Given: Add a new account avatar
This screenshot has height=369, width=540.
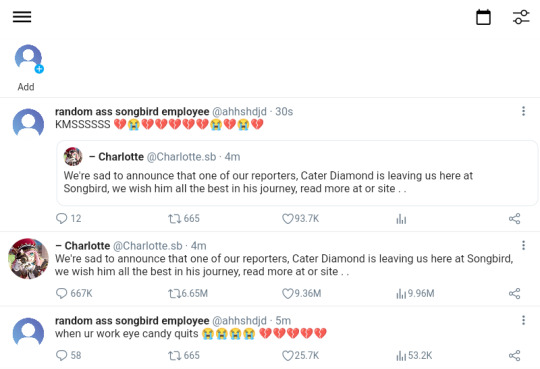Looking at the screenshot, I should pyautogui.click(x=29, y=59).
